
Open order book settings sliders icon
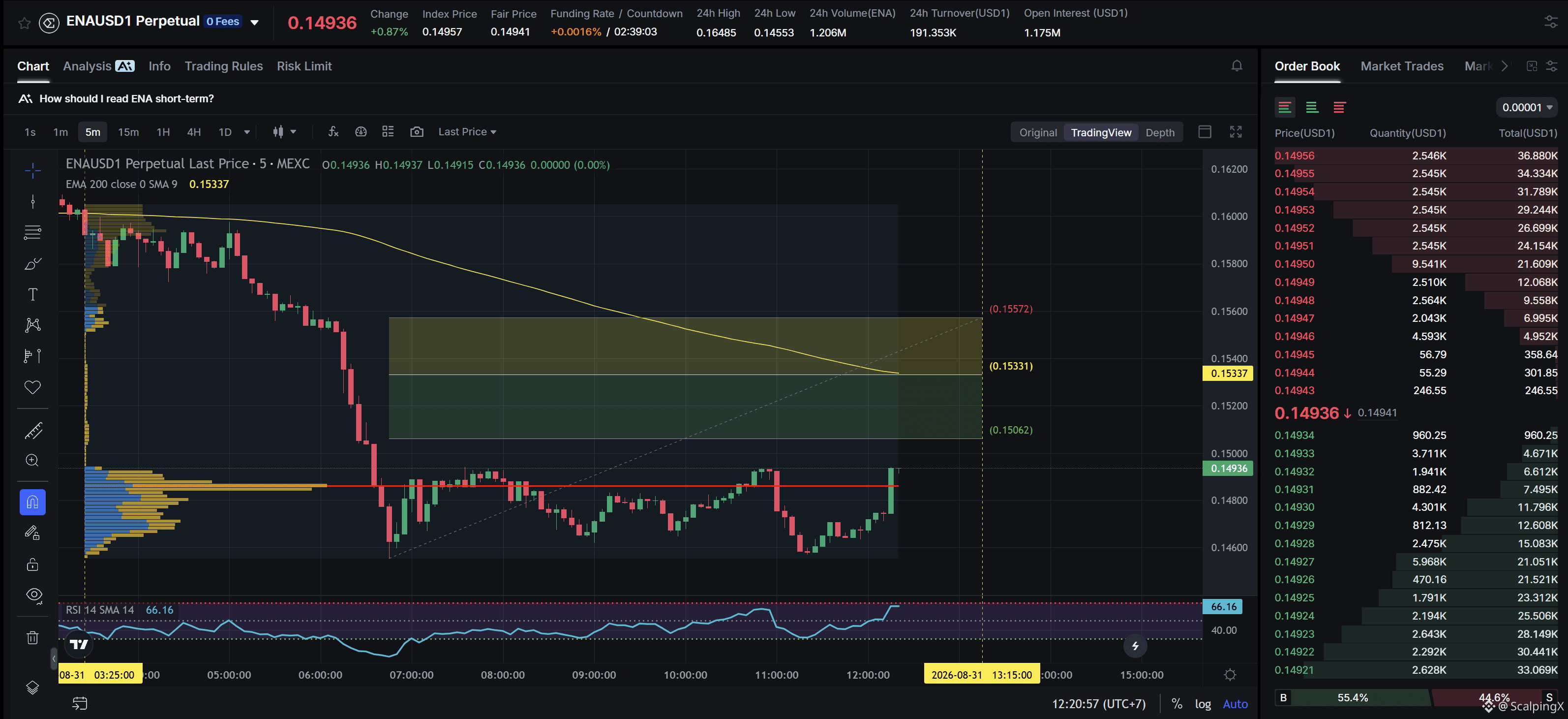click(1552, 66)
